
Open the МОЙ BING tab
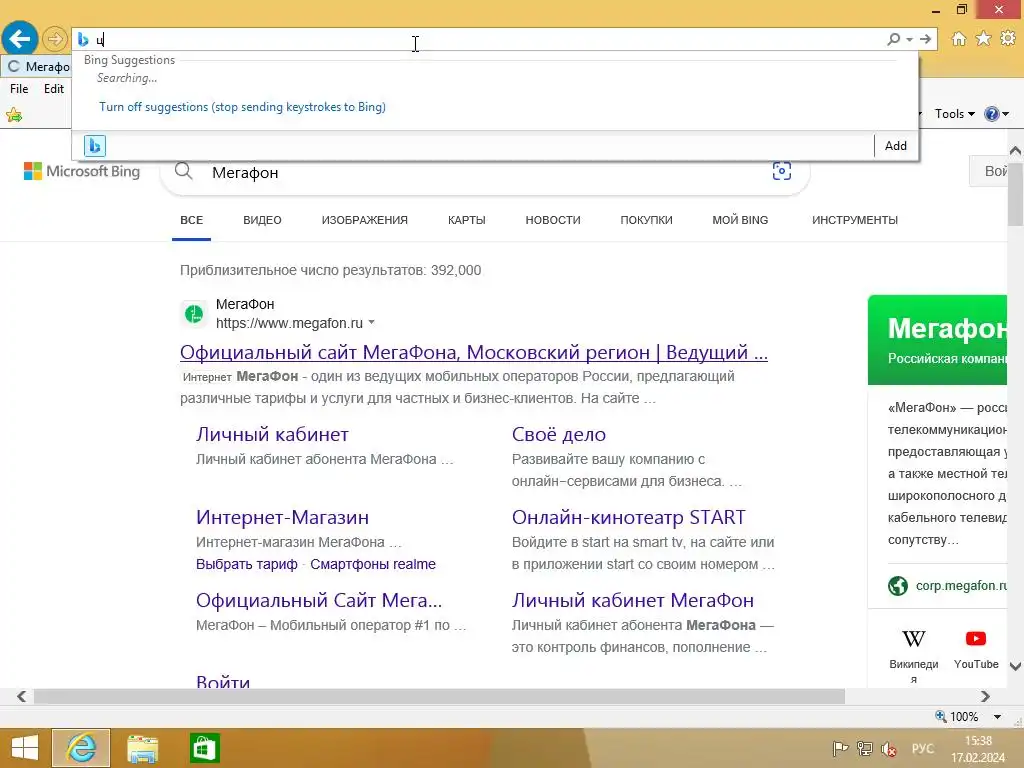coord(740,221)
